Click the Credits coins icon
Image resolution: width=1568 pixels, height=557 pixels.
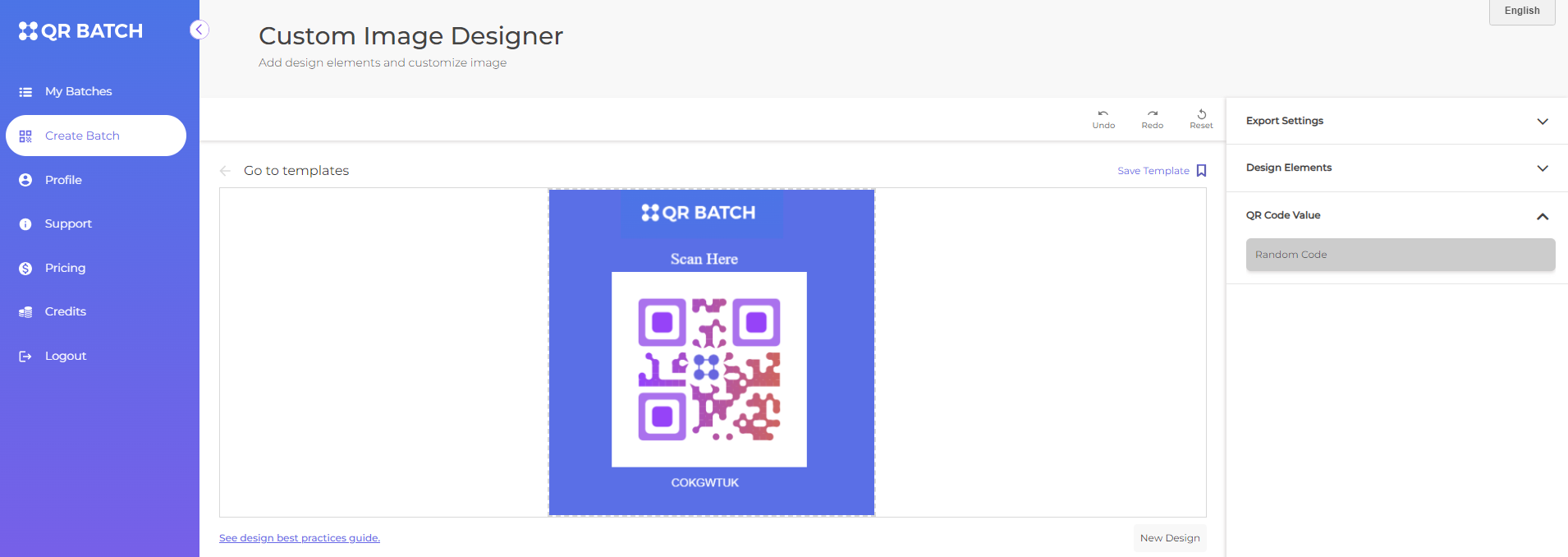click(x=25, y=312)
